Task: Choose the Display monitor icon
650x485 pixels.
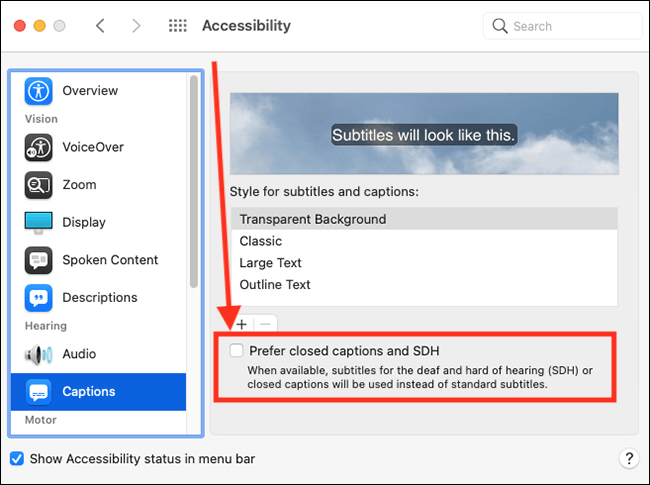Action: (x=39, y=222)
